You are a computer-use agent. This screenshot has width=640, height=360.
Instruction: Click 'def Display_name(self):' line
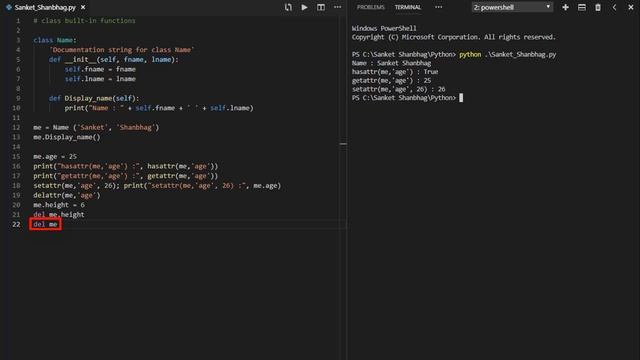click(x=94, y=98)
